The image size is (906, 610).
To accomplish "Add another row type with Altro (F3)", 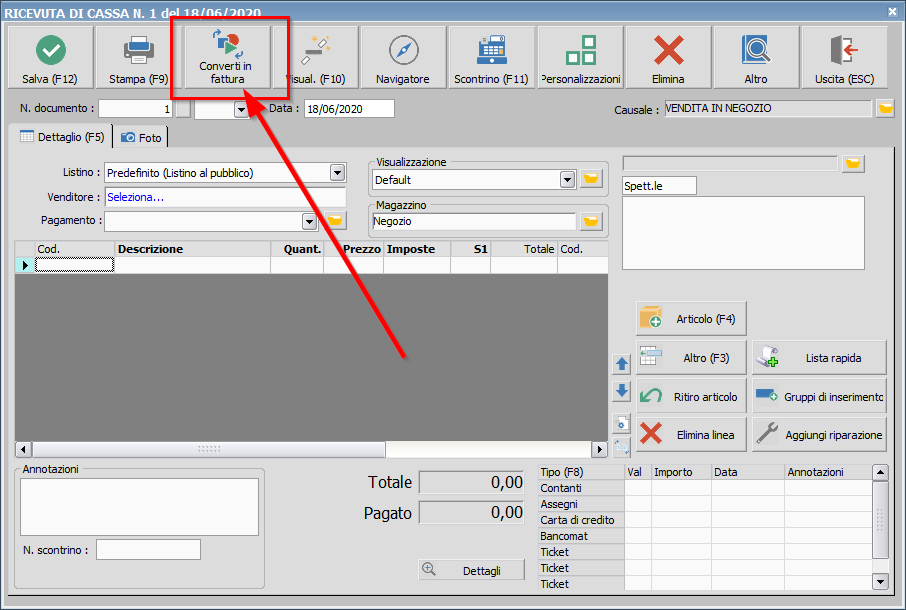I will tap(691, 358).
